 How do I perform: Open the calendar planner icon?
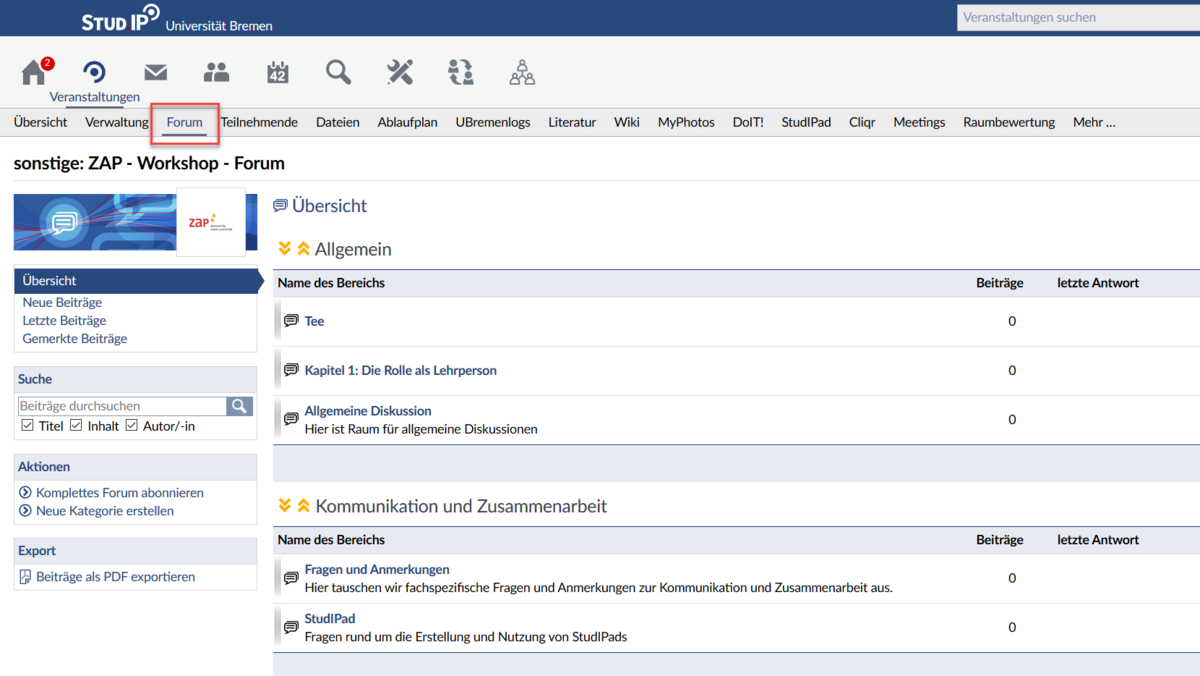(277, 73)
